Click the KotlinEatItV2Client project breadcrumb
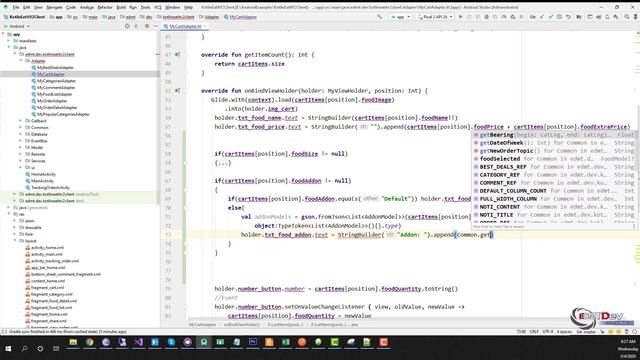640x360 pixels. 24,17
